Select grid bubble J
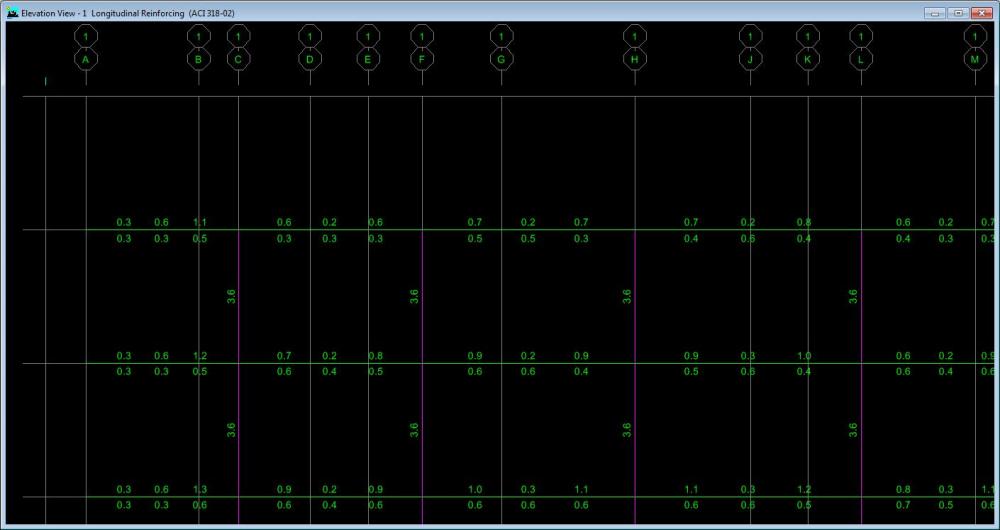This screenshot has width=1000, height=530. [751, 60]
